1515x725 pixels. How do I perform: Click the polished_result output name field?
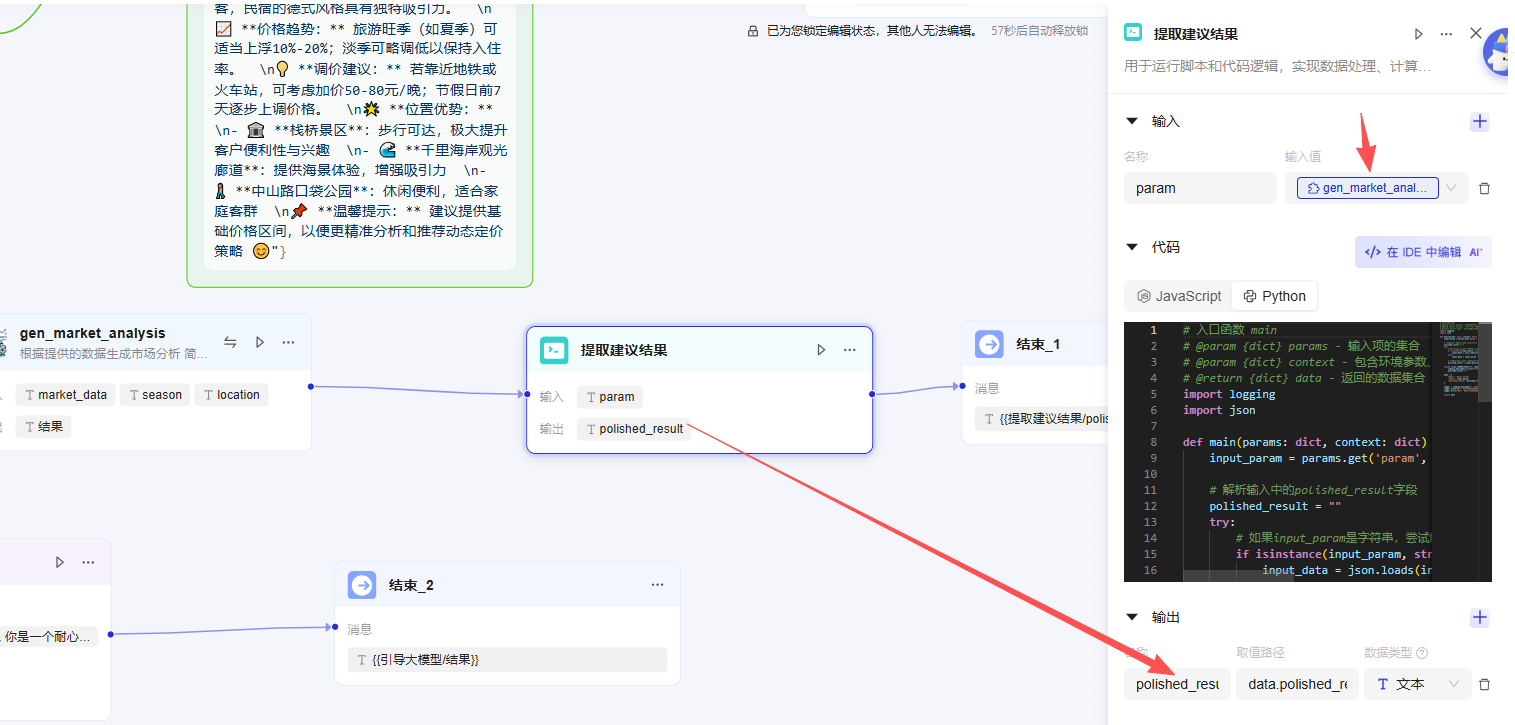click(x=1177, y=684)
